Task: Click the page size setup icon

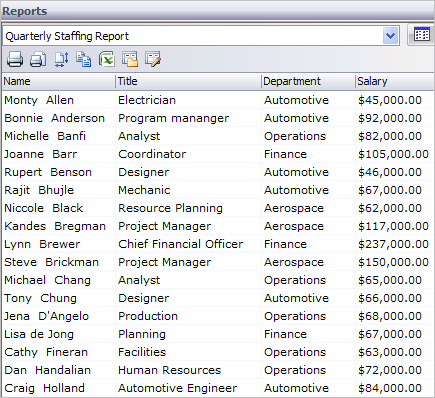Action: (61, 59)
